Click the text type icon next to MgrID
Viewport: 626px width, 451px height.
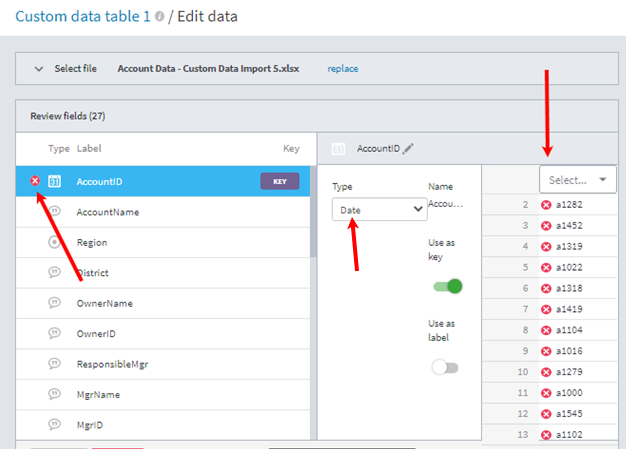tap(54, 424)
